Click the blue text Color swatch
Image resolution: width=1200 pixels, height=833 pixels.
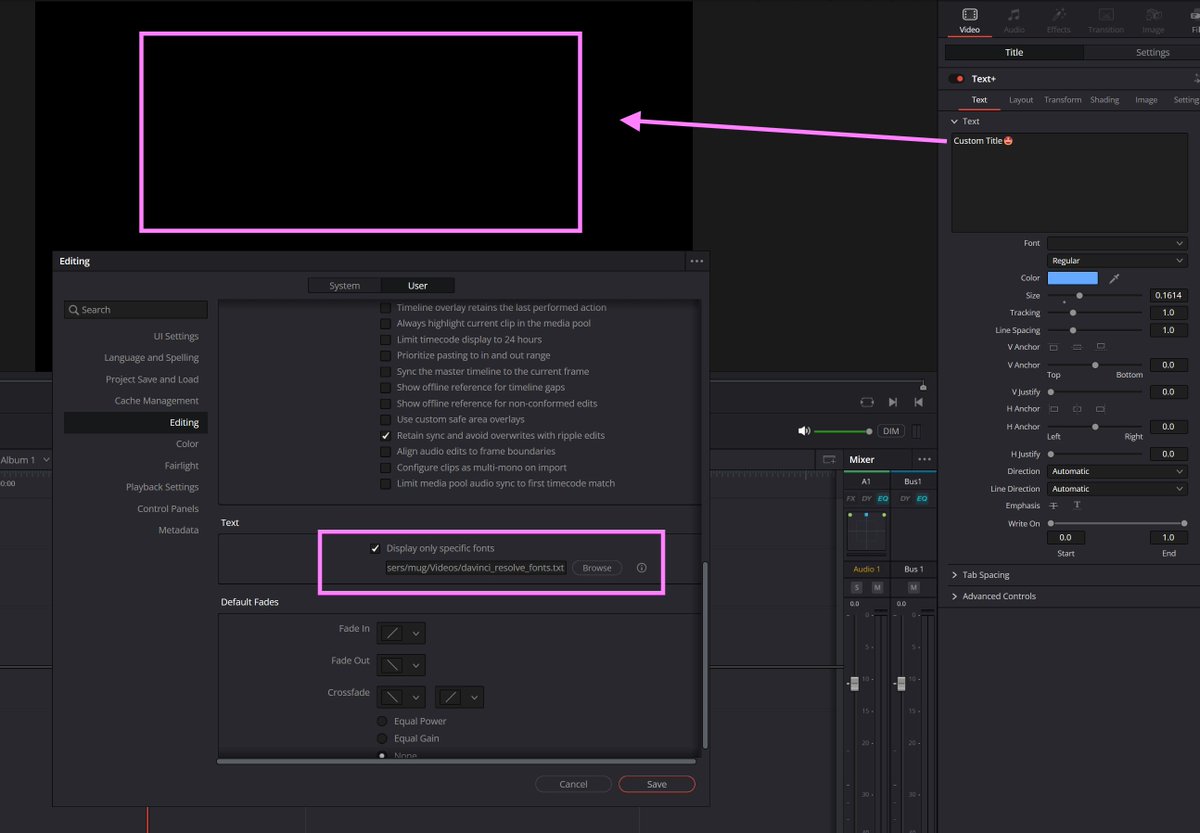[1072, 278]
